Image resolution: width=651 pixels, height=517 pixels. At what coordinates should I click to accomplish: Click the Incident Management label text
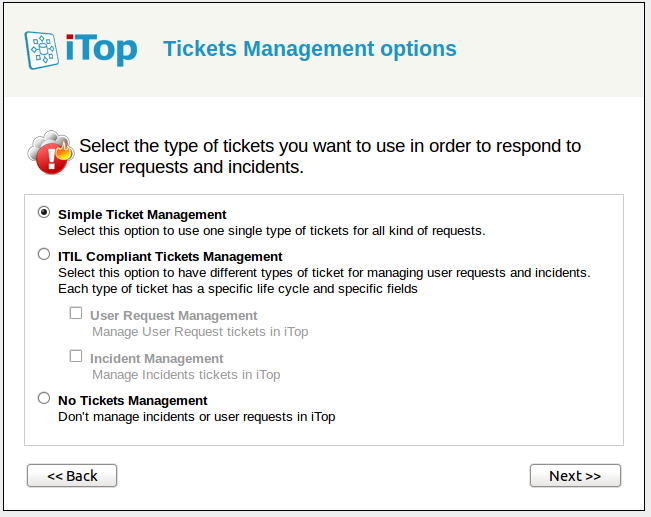pos(157,359)
